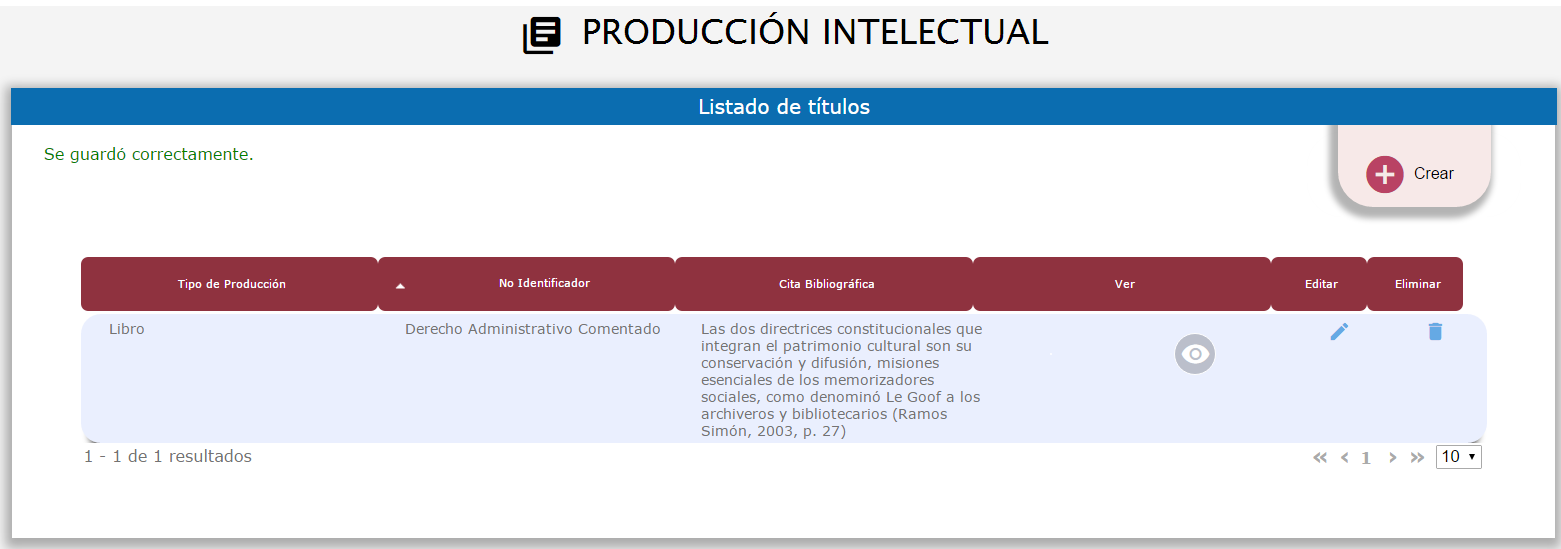
Task: Click the Libro cell in the table
Action: (127, 329)
